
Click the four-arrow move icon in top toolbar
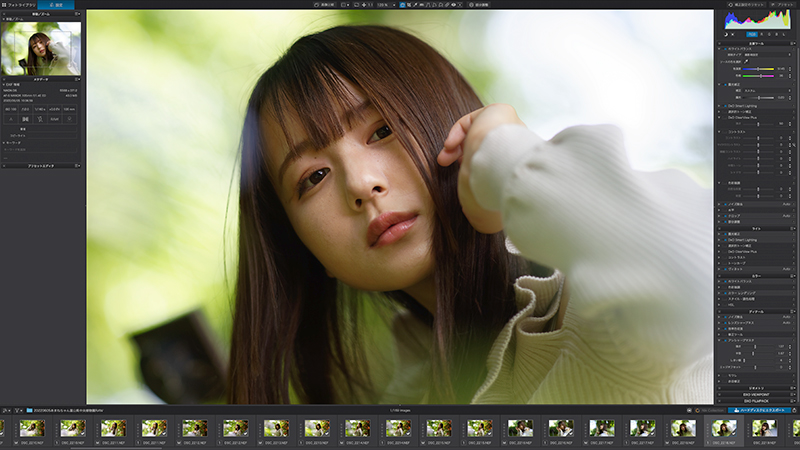[x=364, y=5]
